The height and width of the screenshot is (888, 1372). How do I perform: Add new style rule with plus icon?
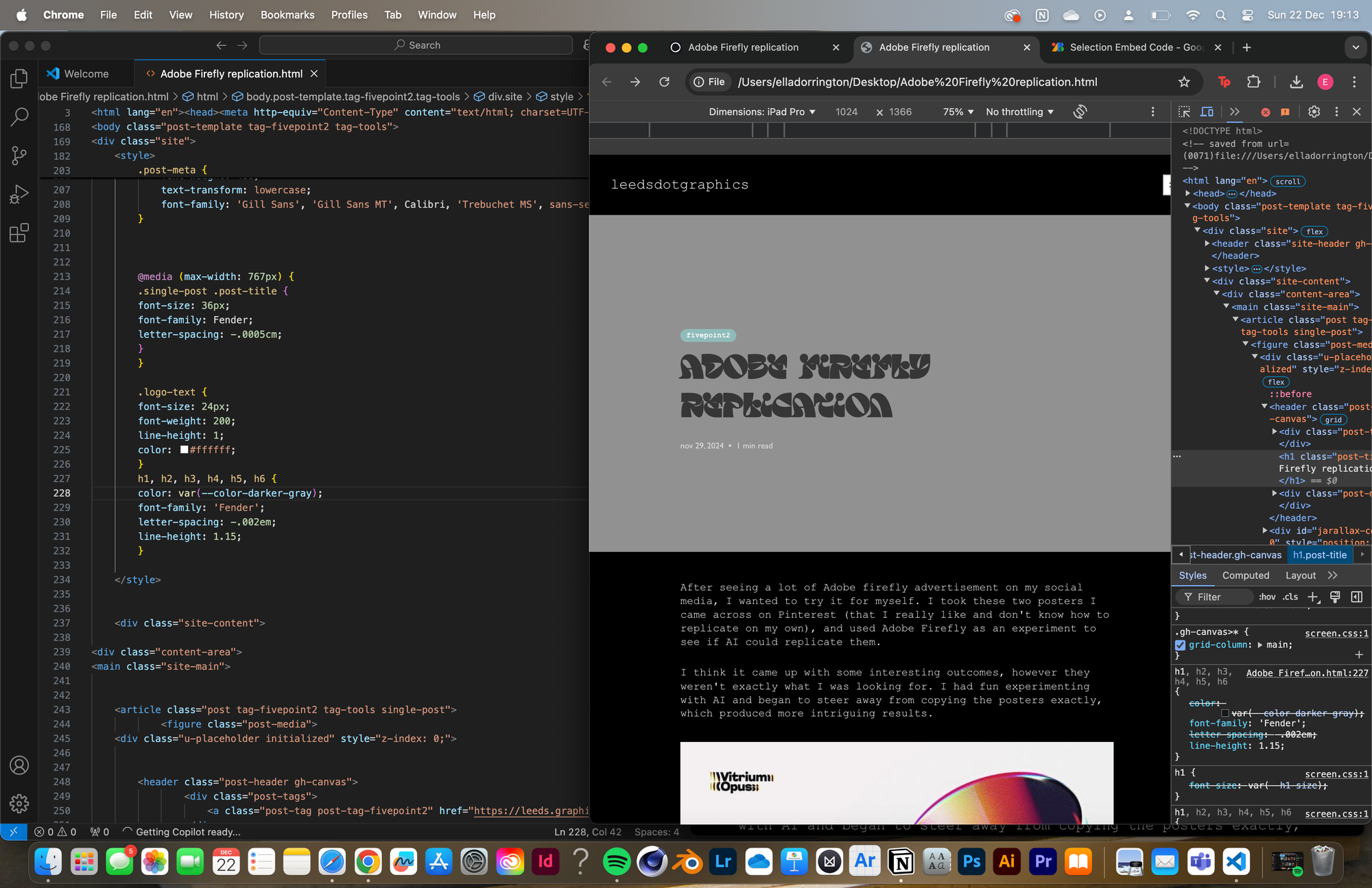[1313, 597]
